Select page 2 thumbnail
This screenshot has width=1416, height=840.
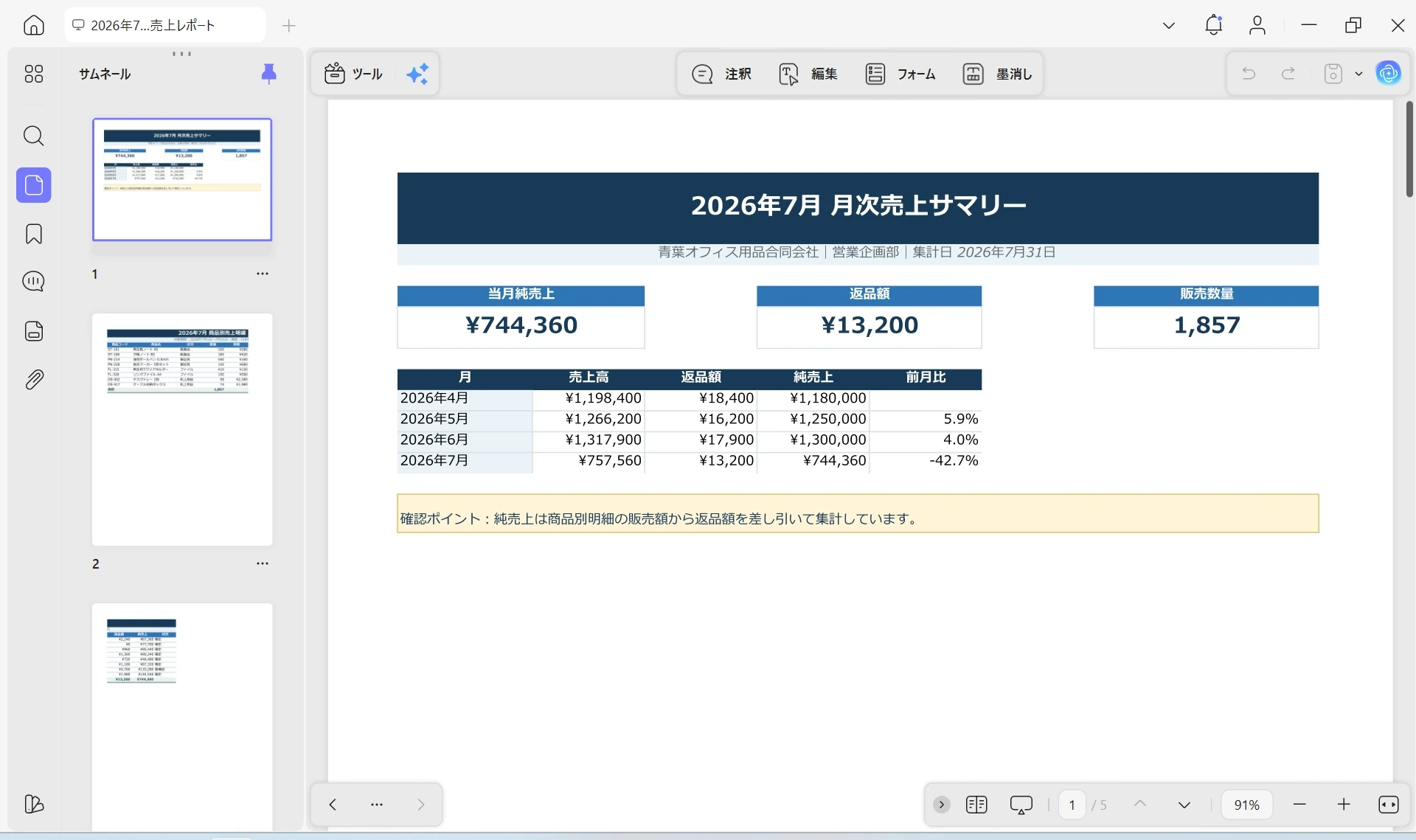pos(182,429)
